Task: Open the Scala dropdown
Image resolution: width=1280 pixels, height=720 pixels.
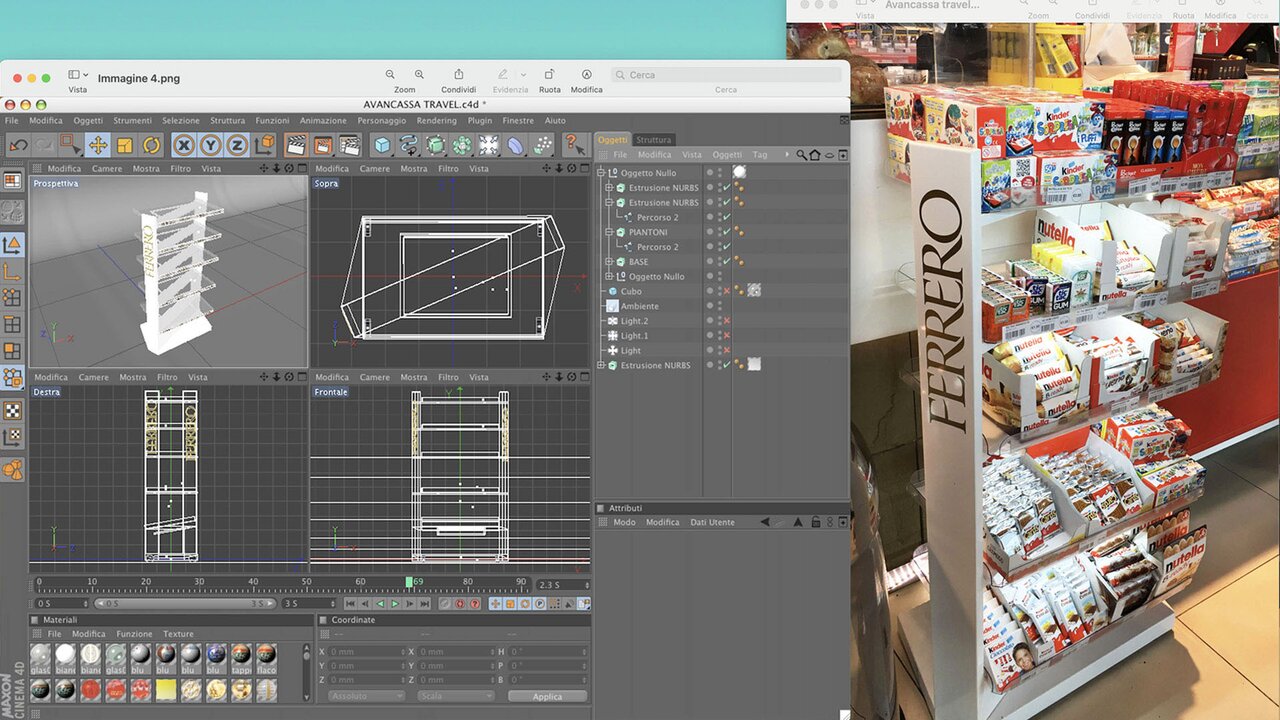Action: click(455, 696)
